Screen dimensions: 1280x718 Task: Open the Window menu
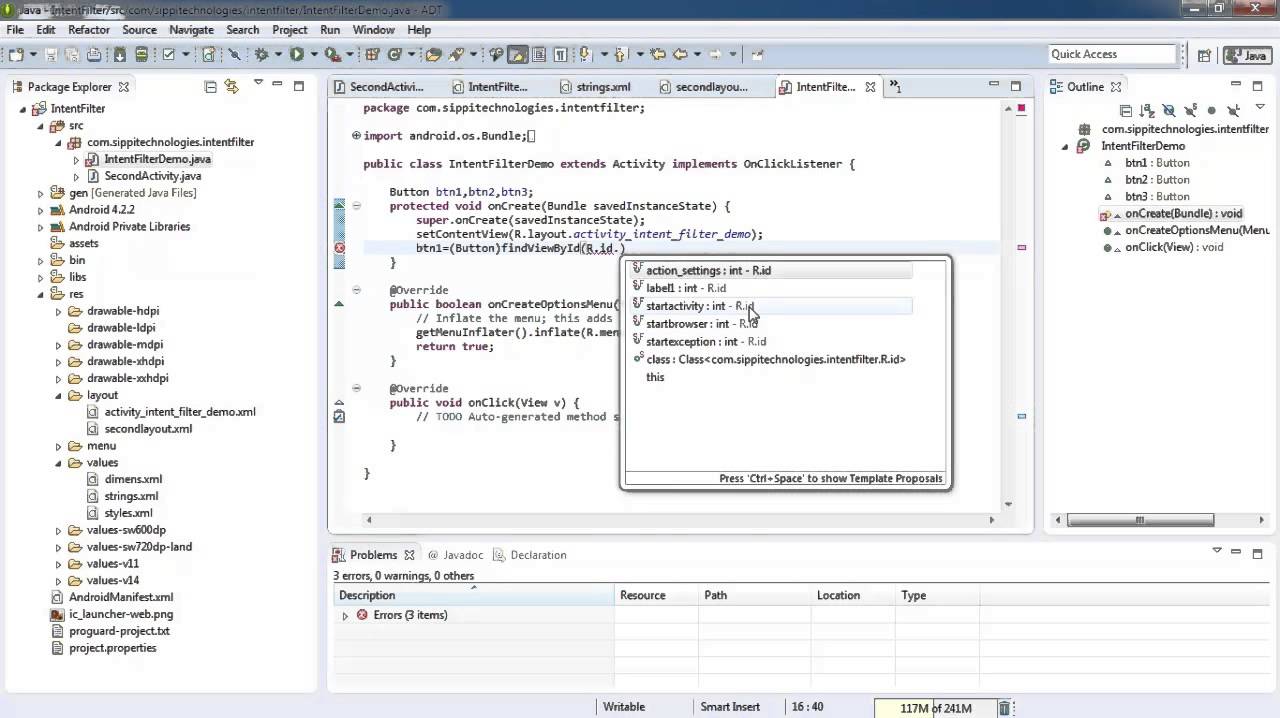coord(373,30)
